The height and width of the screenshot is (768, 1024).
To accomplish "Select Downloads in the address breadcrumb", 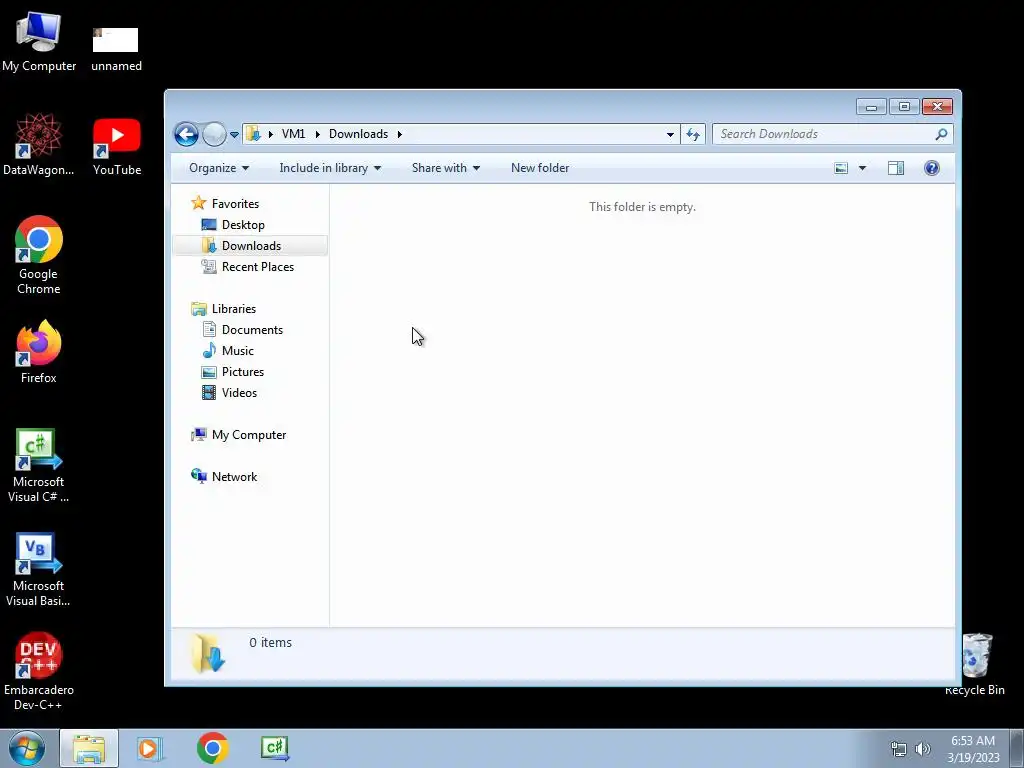I will point(359,134).
